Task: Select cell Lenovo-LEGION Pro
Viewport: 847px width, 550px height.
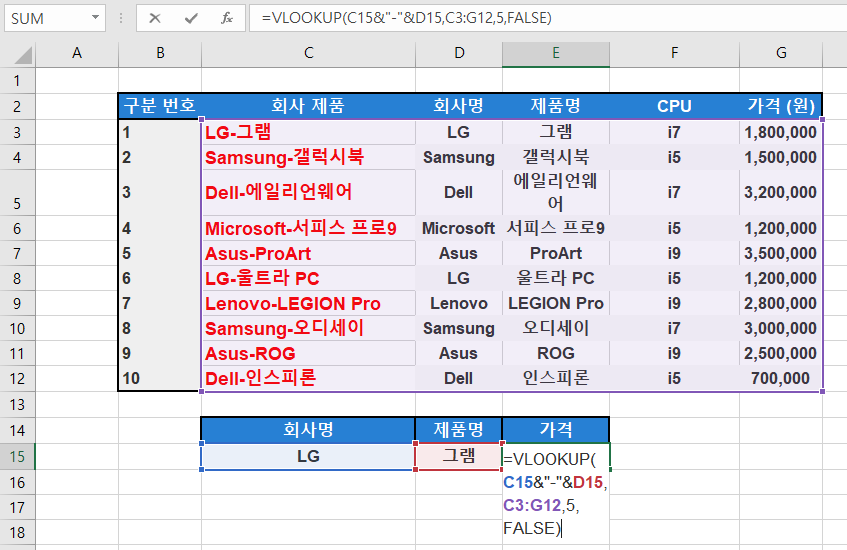Action: click(x=308, y=303)
